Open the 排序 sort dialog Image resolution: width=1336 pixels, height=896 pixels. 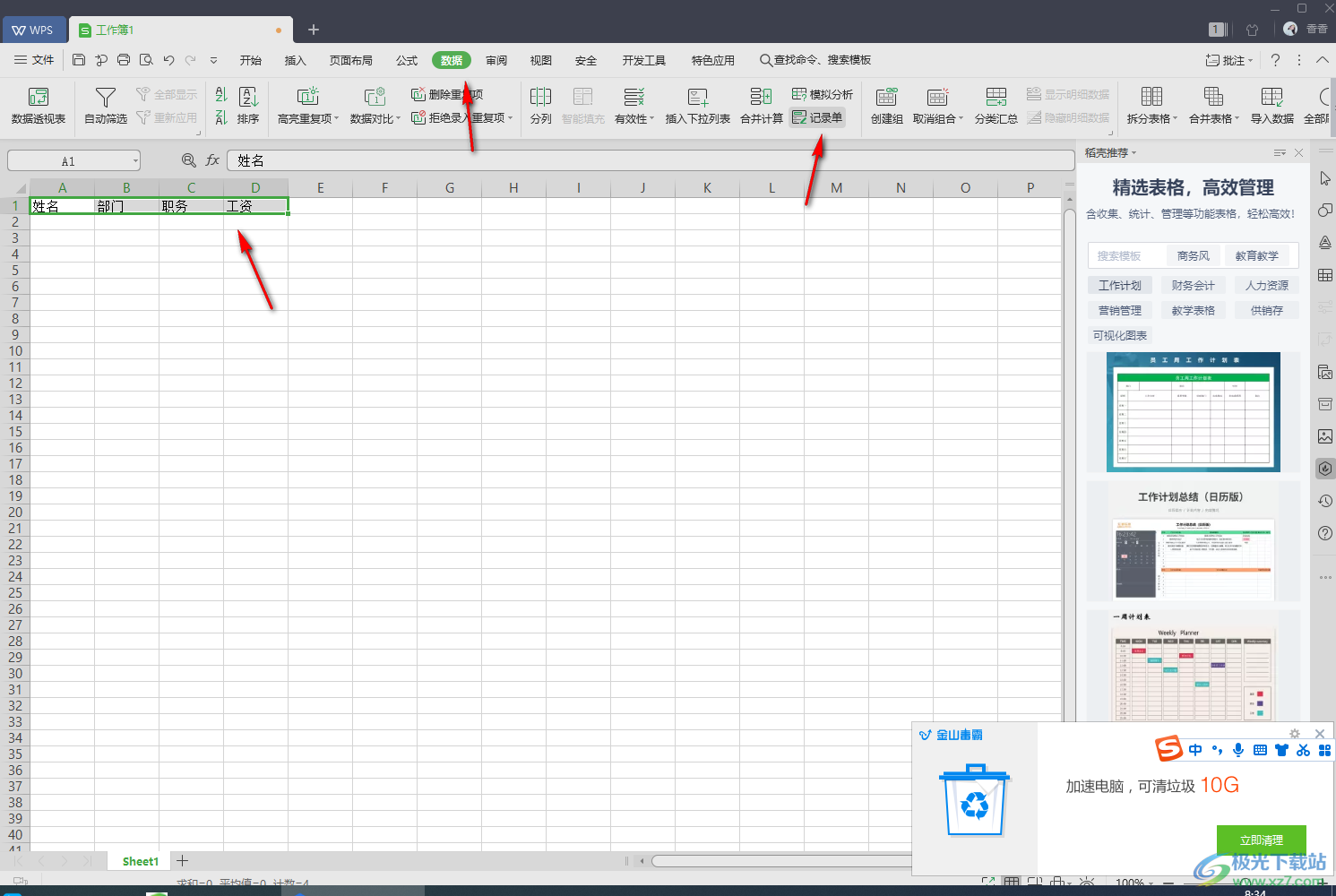point(248,106)
